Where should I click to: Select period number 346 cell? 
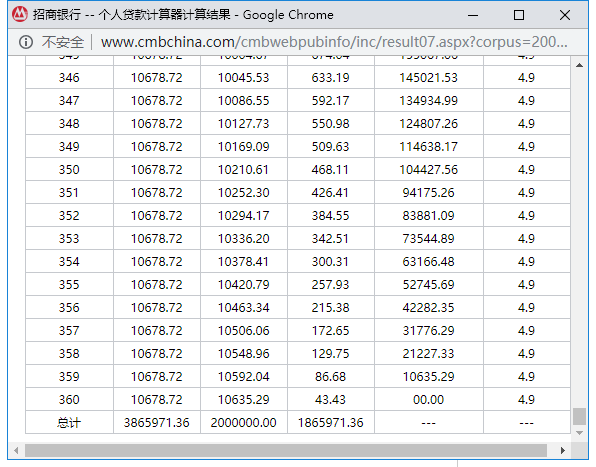coord(69,78)
